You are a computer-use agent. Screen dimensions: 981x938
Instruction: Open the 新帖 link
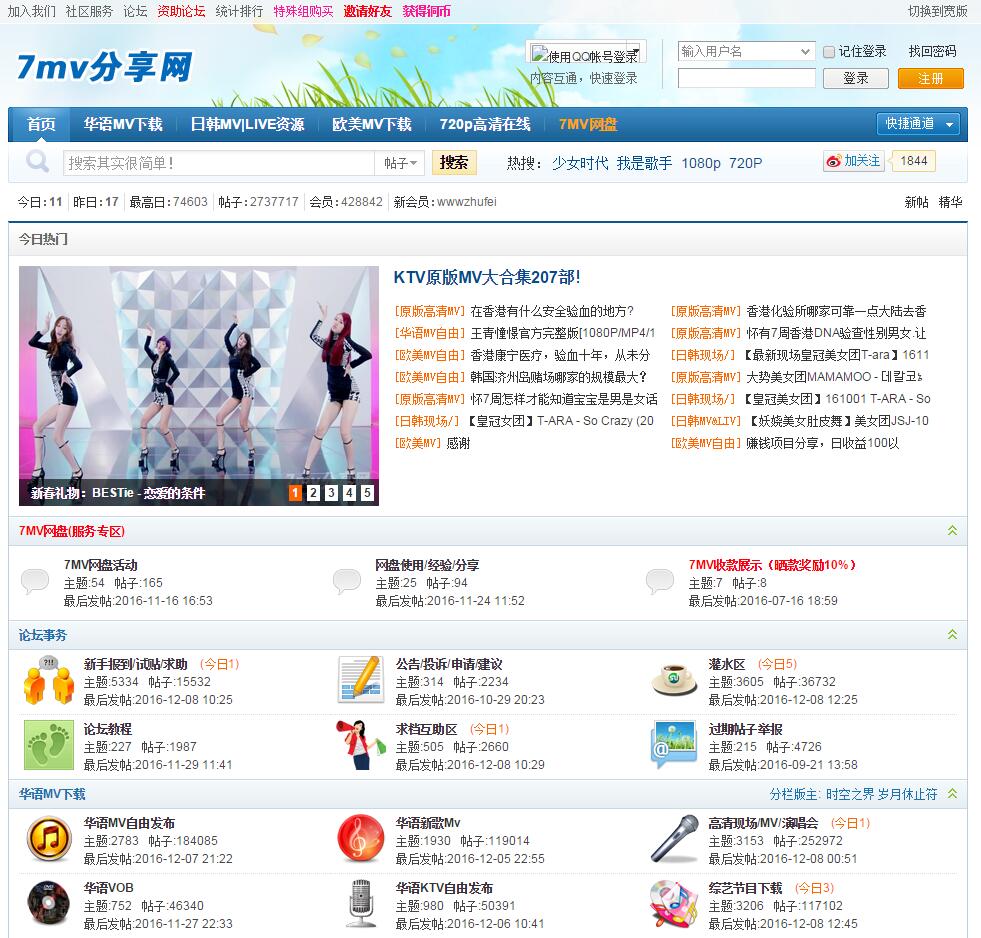pyautogui.click(x=916, y=201)
